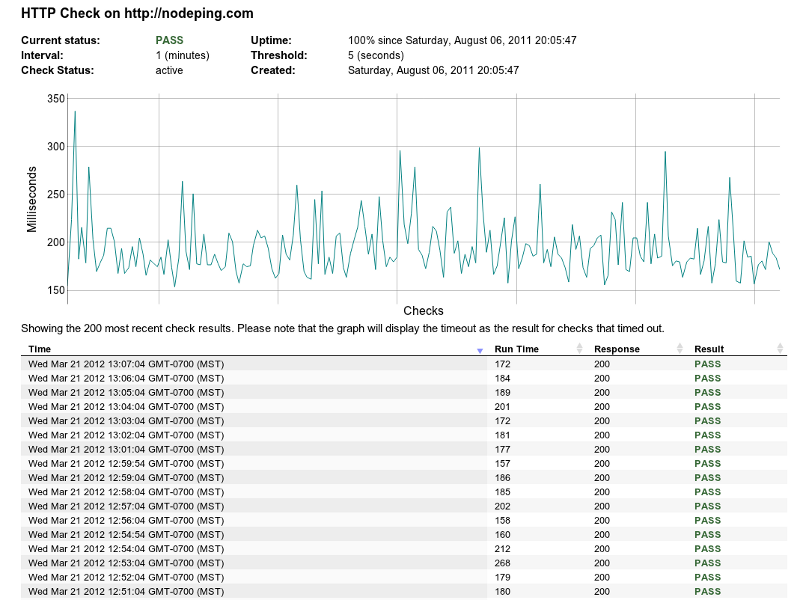Click the sort arrows beside Run Time
This screenshot has width=800, height=600.
[580, 349]
